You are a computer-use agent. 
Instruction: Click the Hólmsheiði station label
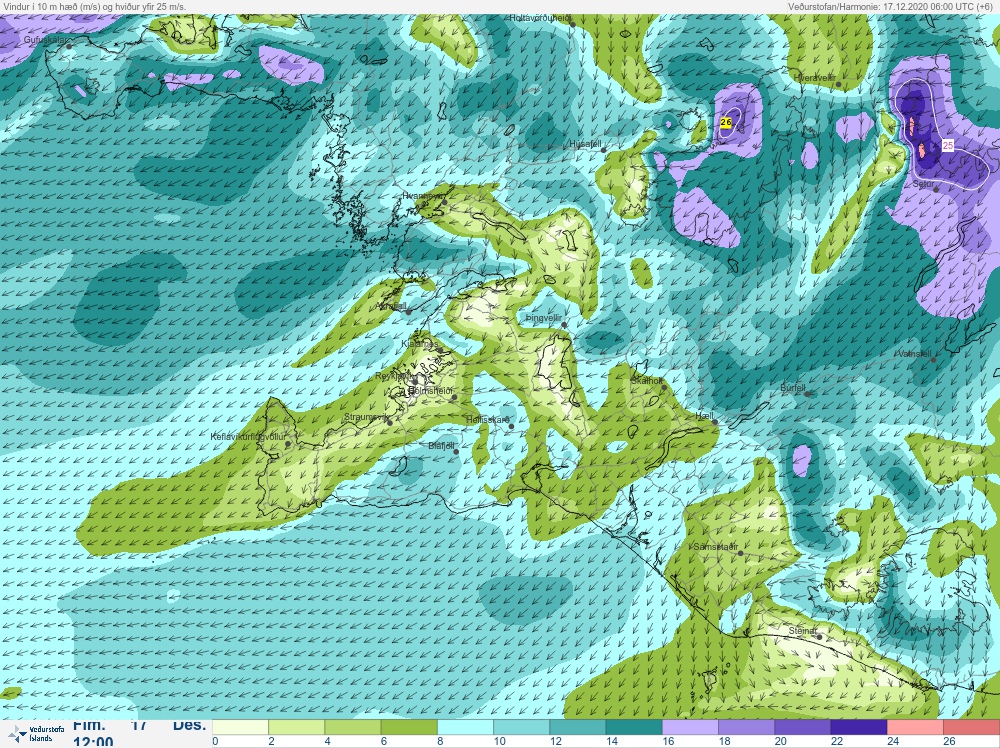coord(429,390)
